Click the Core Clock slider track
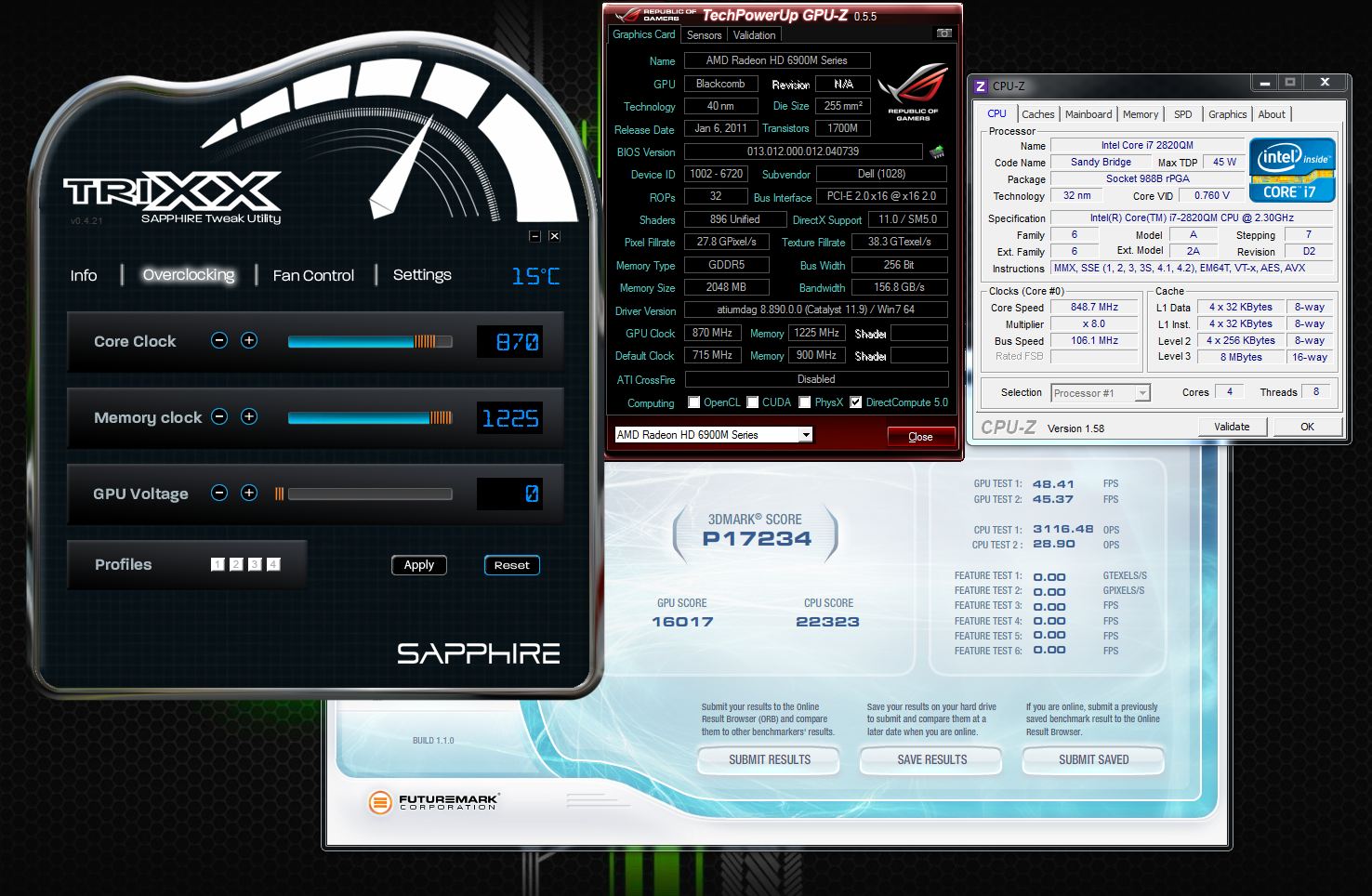This screenshot has height=896, width=1372. click(x=370, y=341)
